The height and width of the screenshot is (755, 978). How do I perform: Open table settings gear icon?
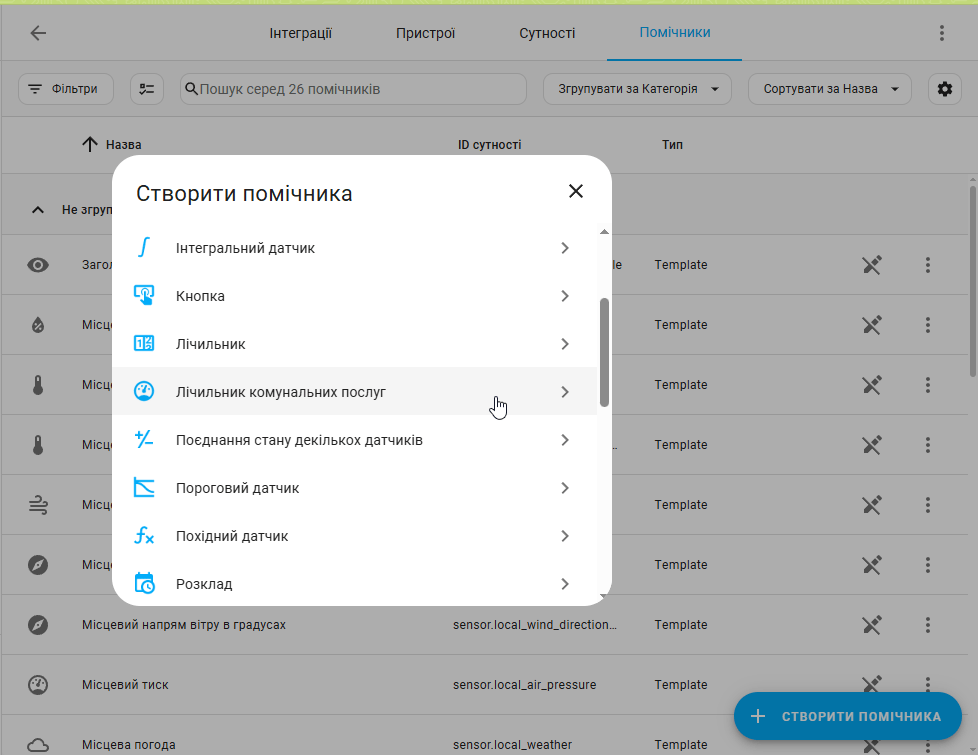pos(944,89)
